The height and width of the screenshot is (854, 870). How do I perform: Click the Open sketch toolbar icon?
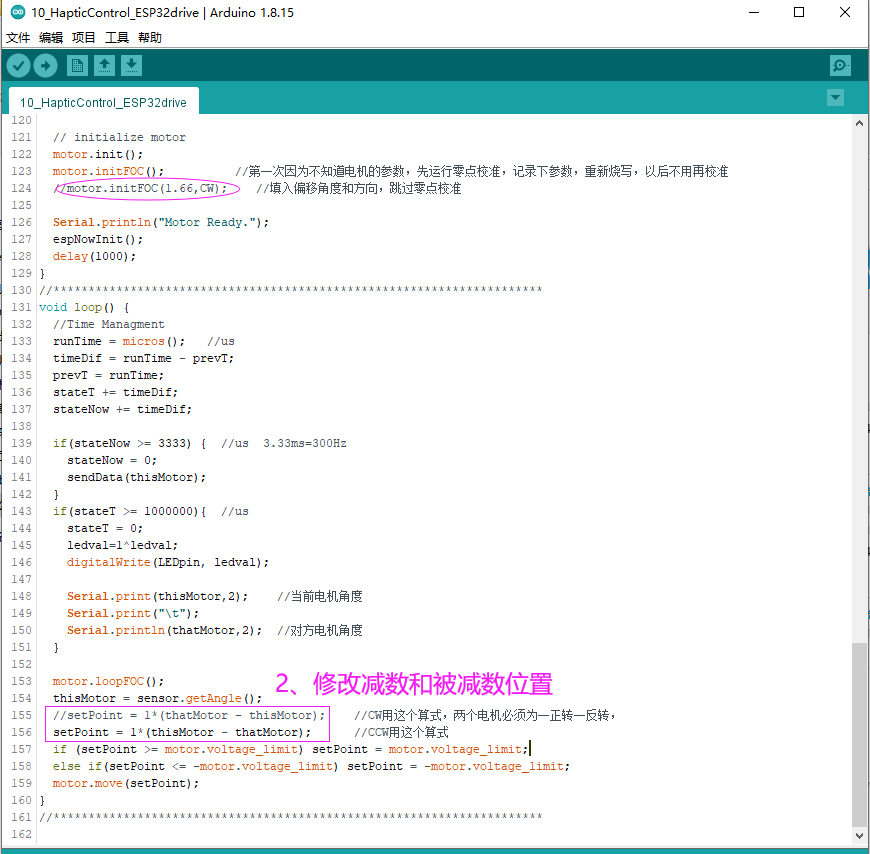pos(104,64)
